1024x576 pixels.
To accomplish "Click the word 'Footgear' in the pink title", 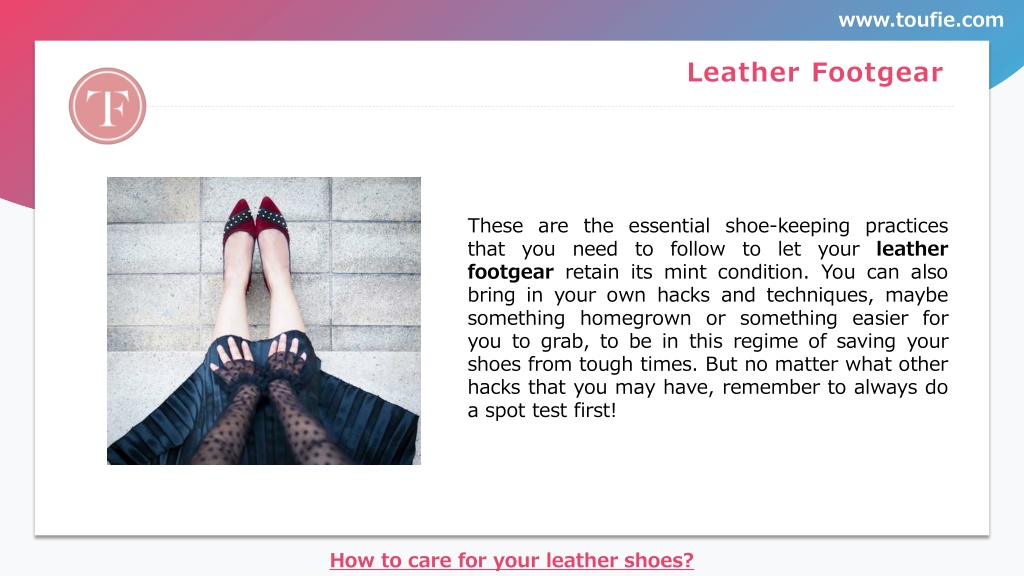I will (878, 72).
